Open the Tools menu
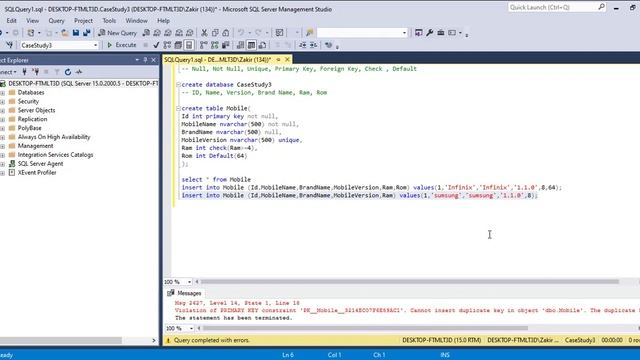 click(109, 20)
